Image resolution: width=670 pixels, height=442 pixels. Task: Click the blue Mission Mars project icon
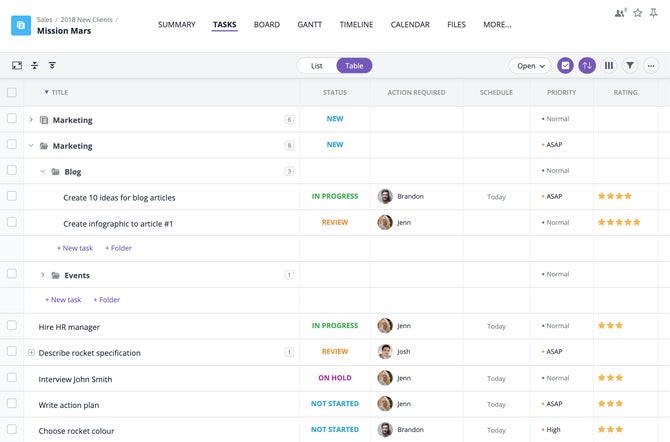pyautogui.click(x=21, y=26)
